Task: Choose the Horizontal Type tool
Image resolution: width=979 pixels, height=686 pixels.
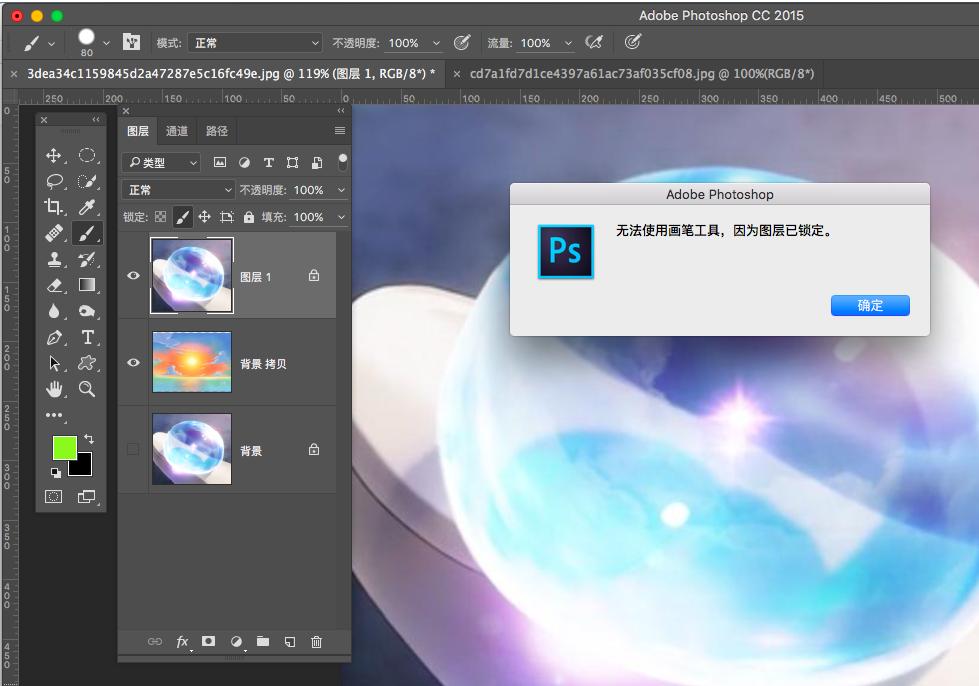Action: (87, 337)
